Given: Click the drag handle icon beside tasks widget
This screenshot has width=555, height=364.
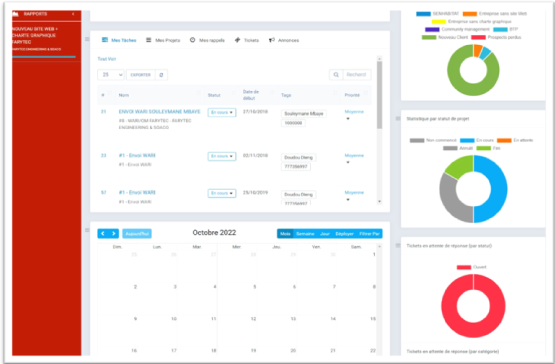Looking at the screenshot, I should (87, 39).
